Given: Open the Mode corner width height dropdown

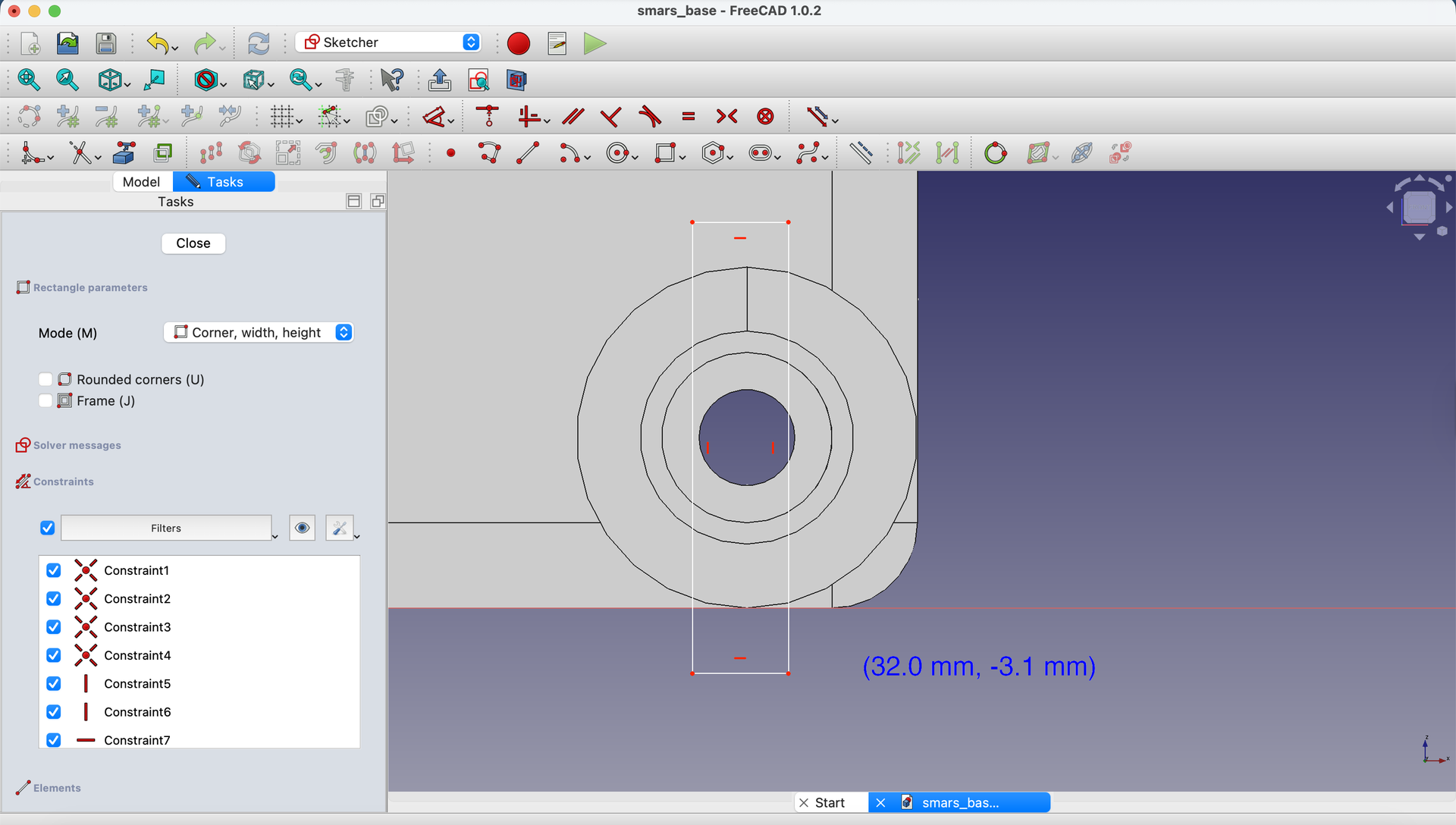Looking at the screenshot, I should (x=259, y=332).
